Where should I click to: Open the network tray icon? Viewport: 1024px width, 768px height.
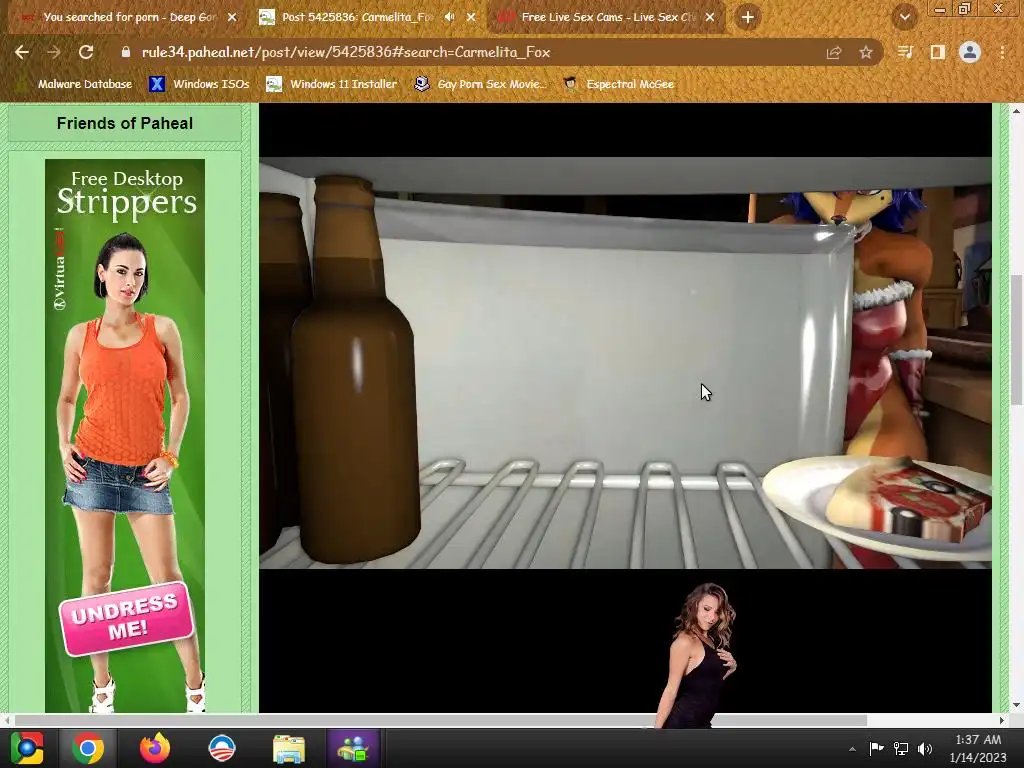[x=901, y=748]
